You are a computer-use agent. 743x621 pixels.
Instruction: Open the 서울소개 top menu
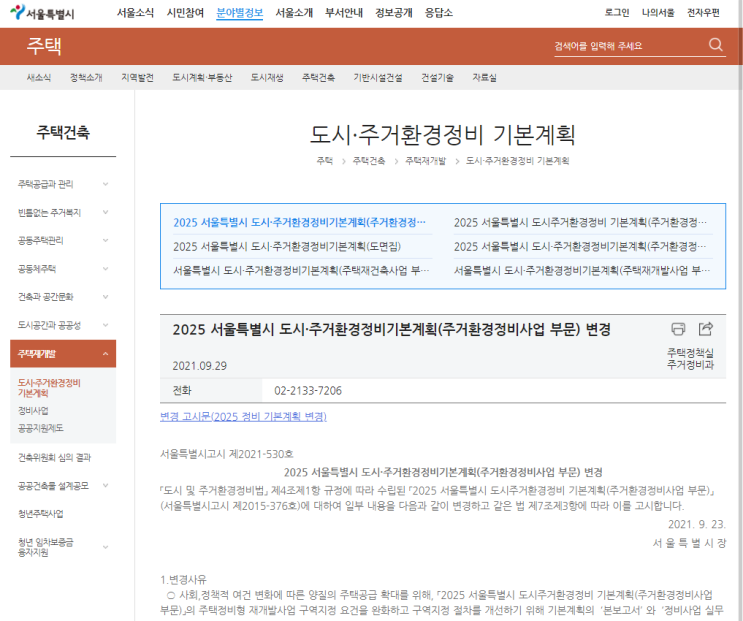[x=294, y=13]
